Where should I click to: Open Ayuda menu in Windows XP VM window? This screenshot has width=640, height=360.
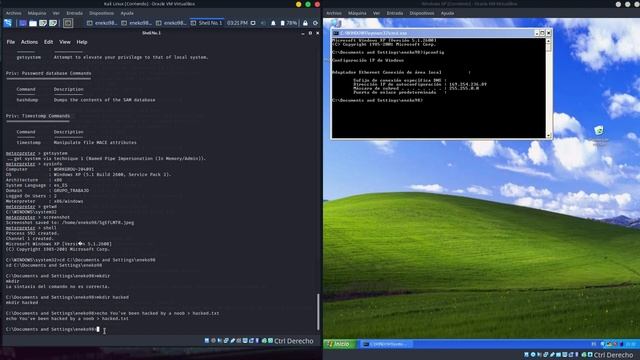447,13
